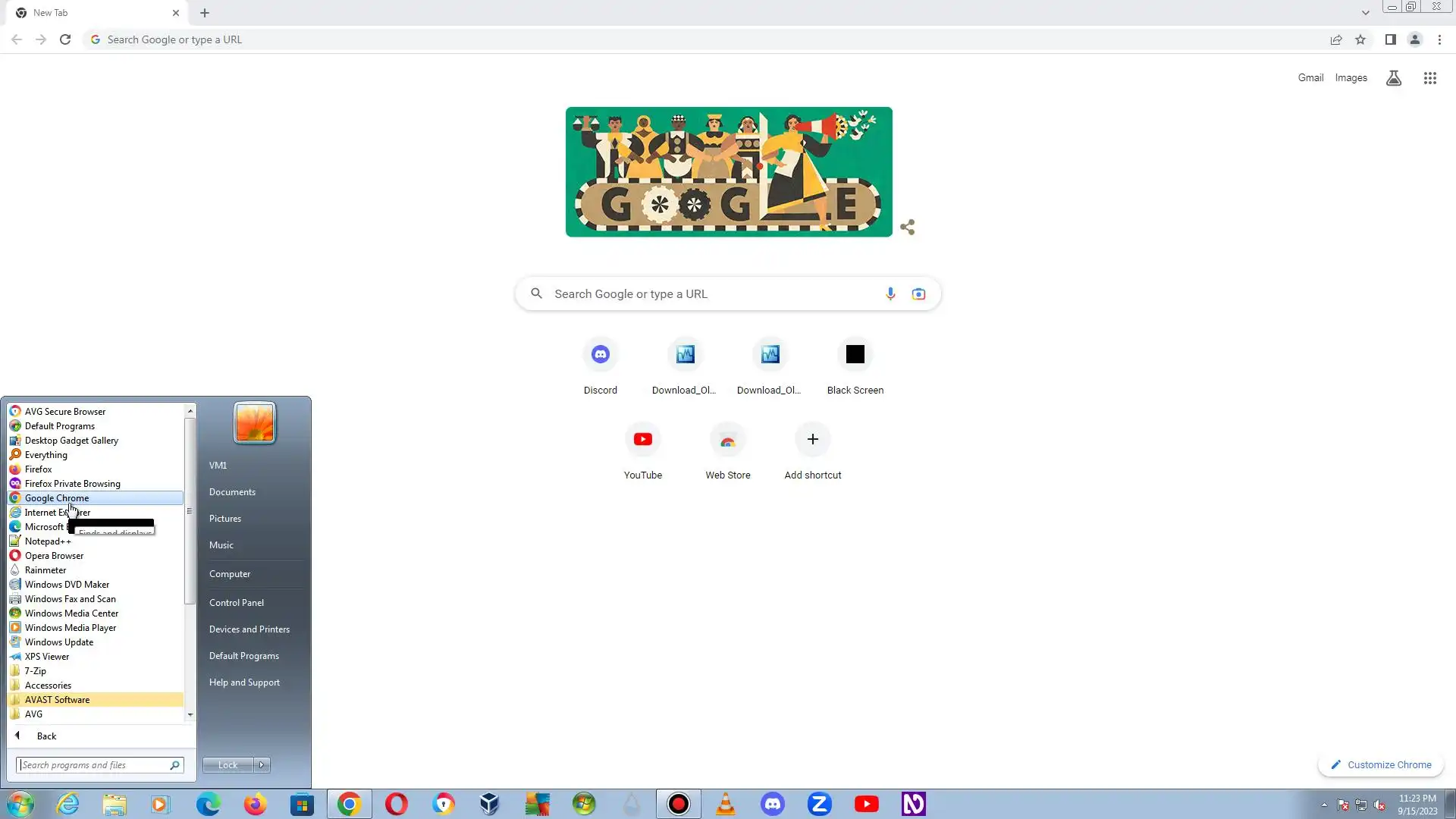Viewport: 1456px width, 819px height.
Task: Open Control Panel from Start menu
Action: (237, 603)
